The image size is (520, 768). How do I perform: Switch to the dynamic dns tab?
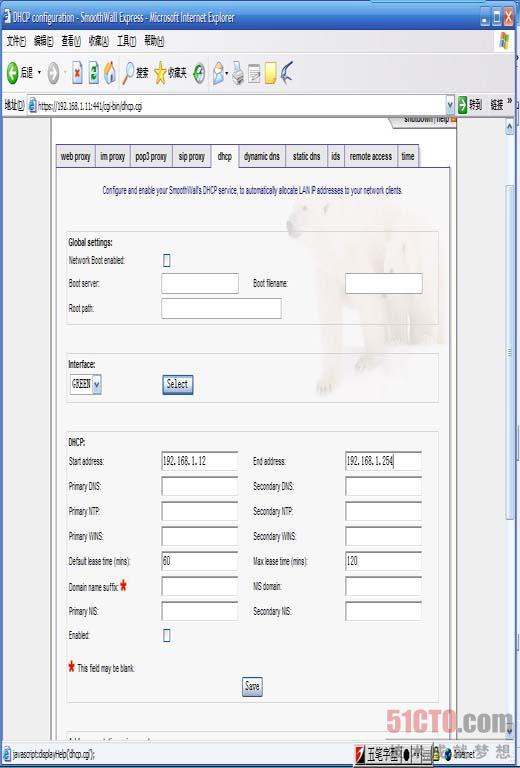[262, 157]
